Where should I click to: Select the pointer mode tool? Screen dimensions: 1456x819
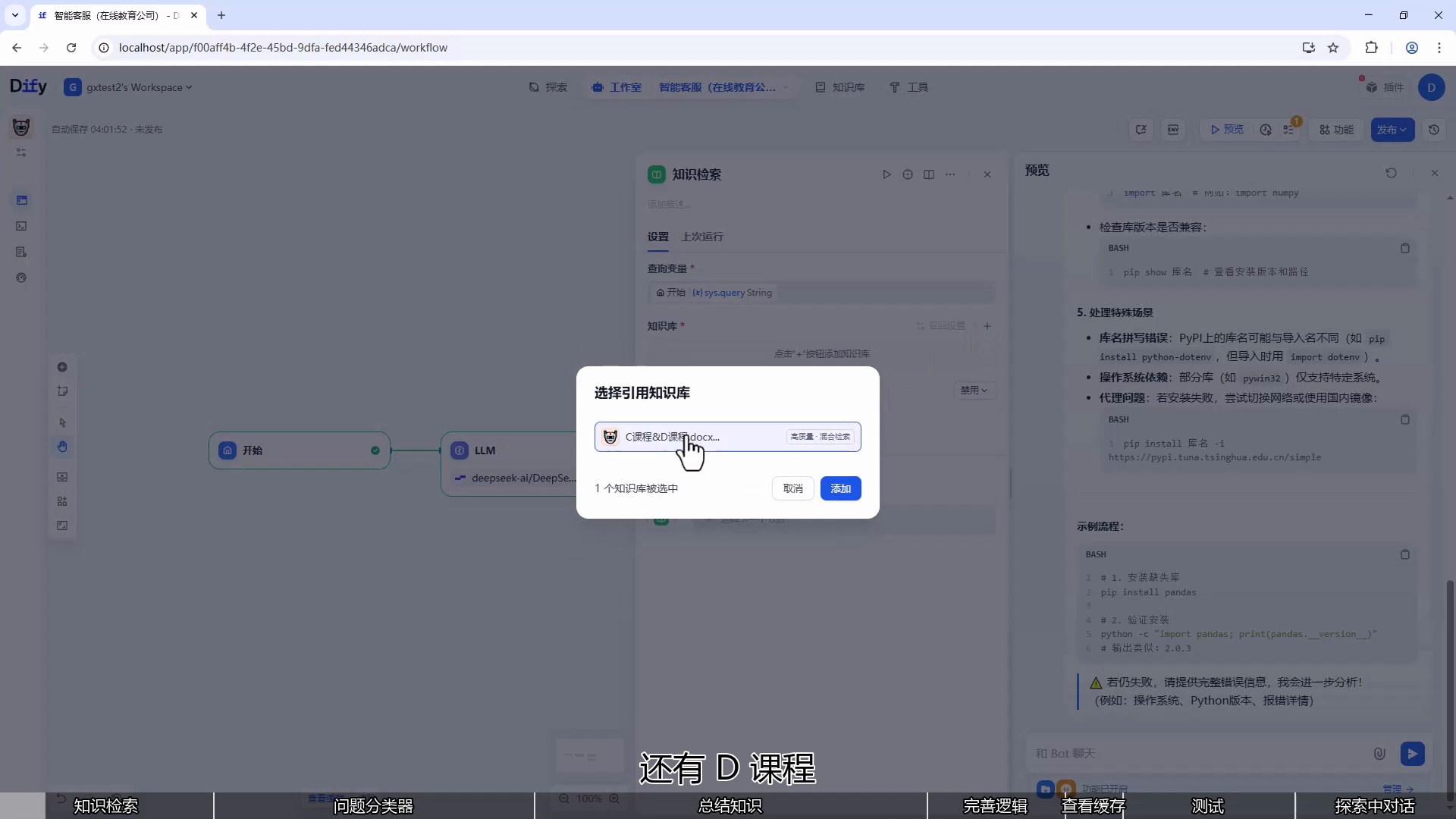(x=62, y=422)
